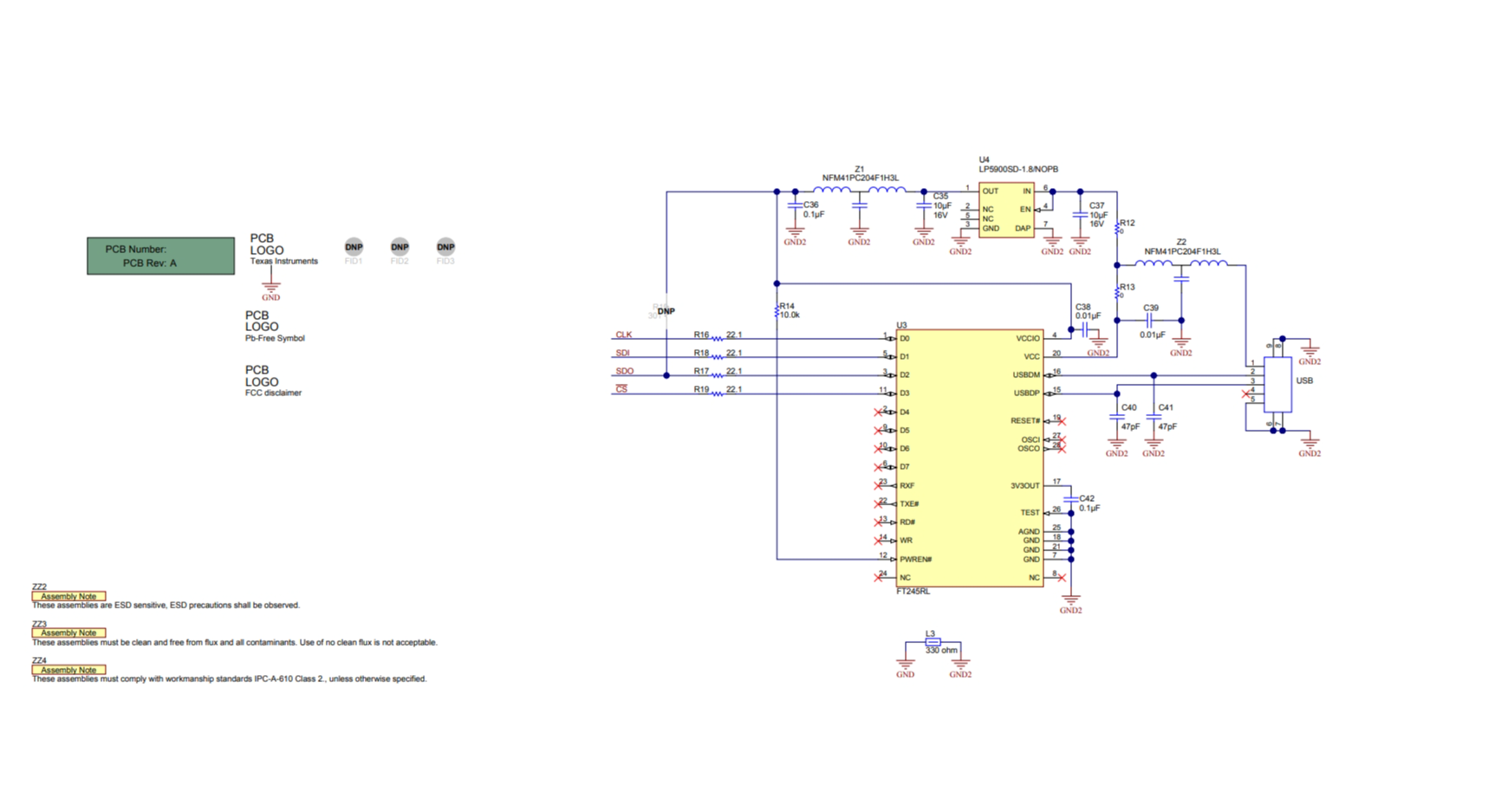1495x812 pixels.
Task: Click the SDO net label
Action: coord(624,371)
